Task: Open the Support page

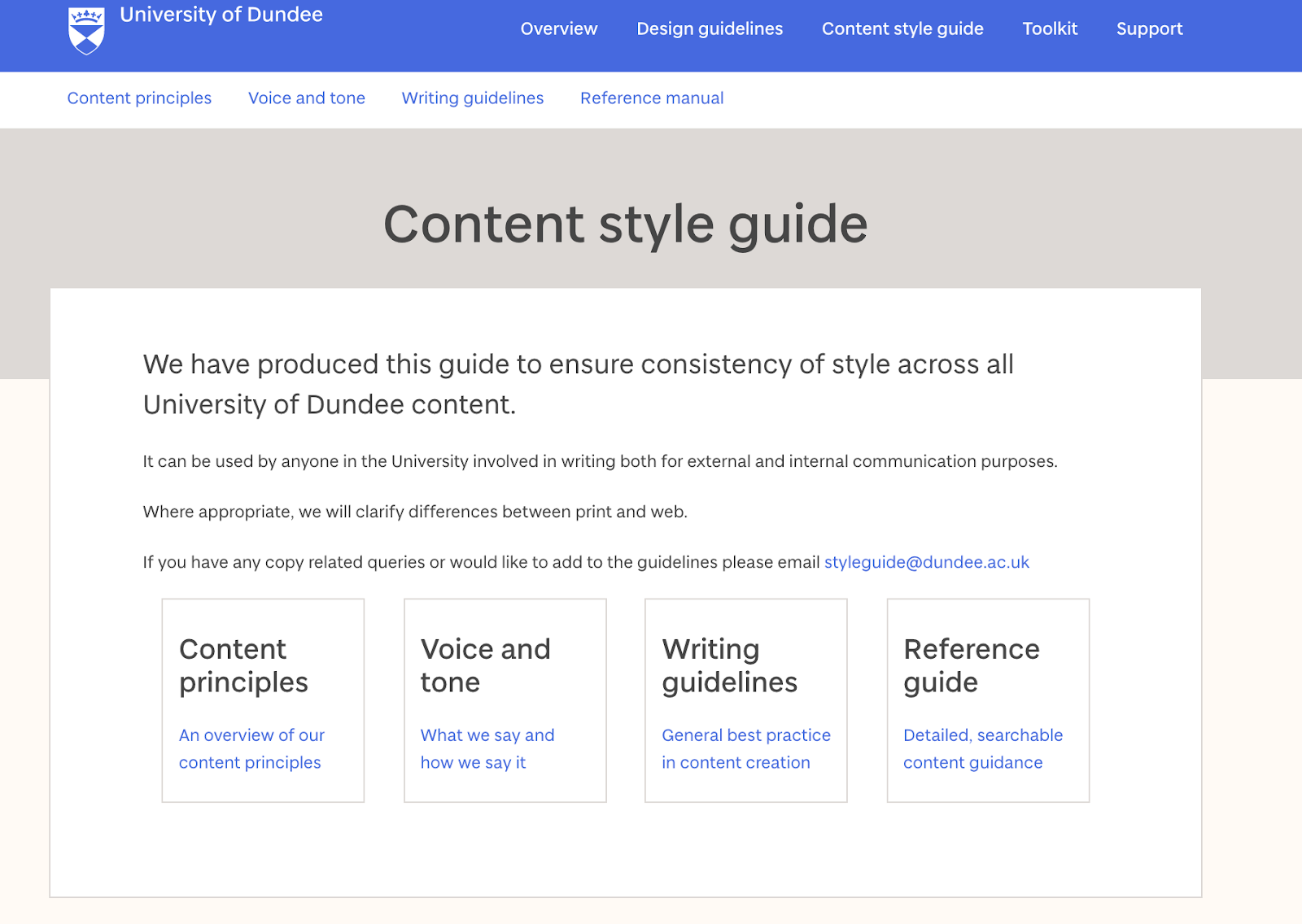Action: point(1149,28)
